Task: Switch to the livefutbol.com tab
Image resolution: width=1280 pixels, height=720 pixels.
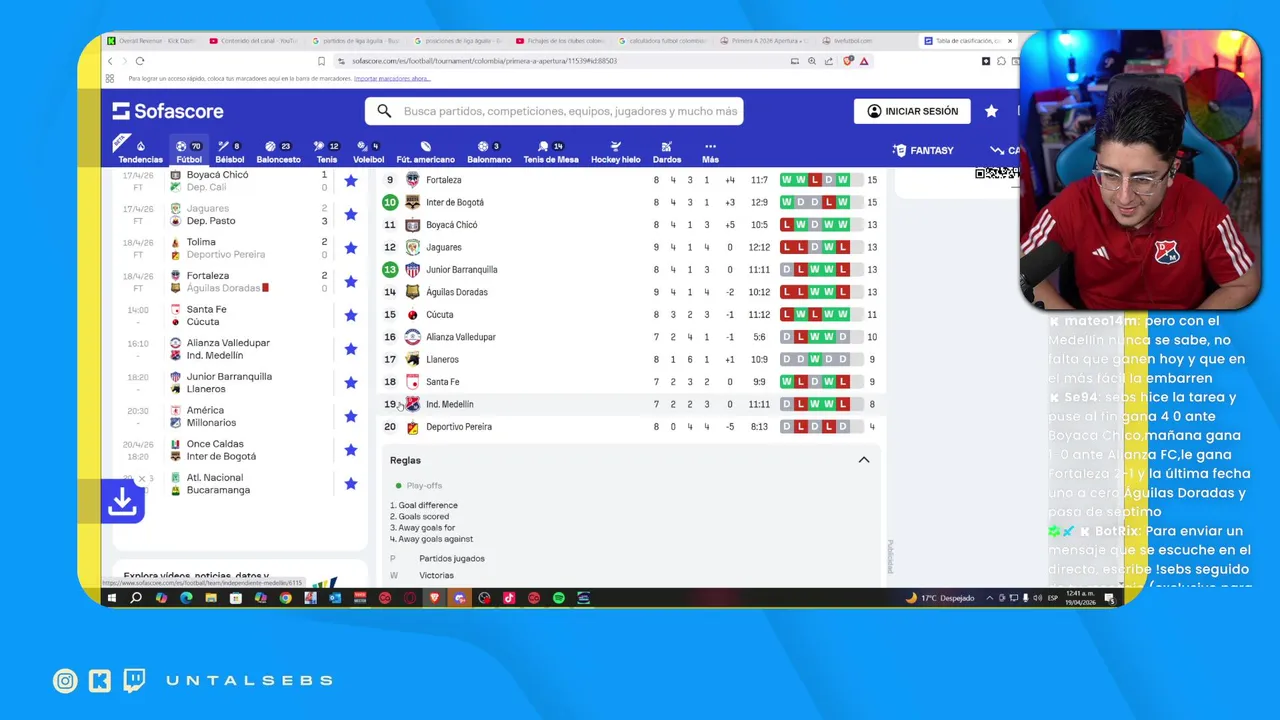Action: coord(847,41)
